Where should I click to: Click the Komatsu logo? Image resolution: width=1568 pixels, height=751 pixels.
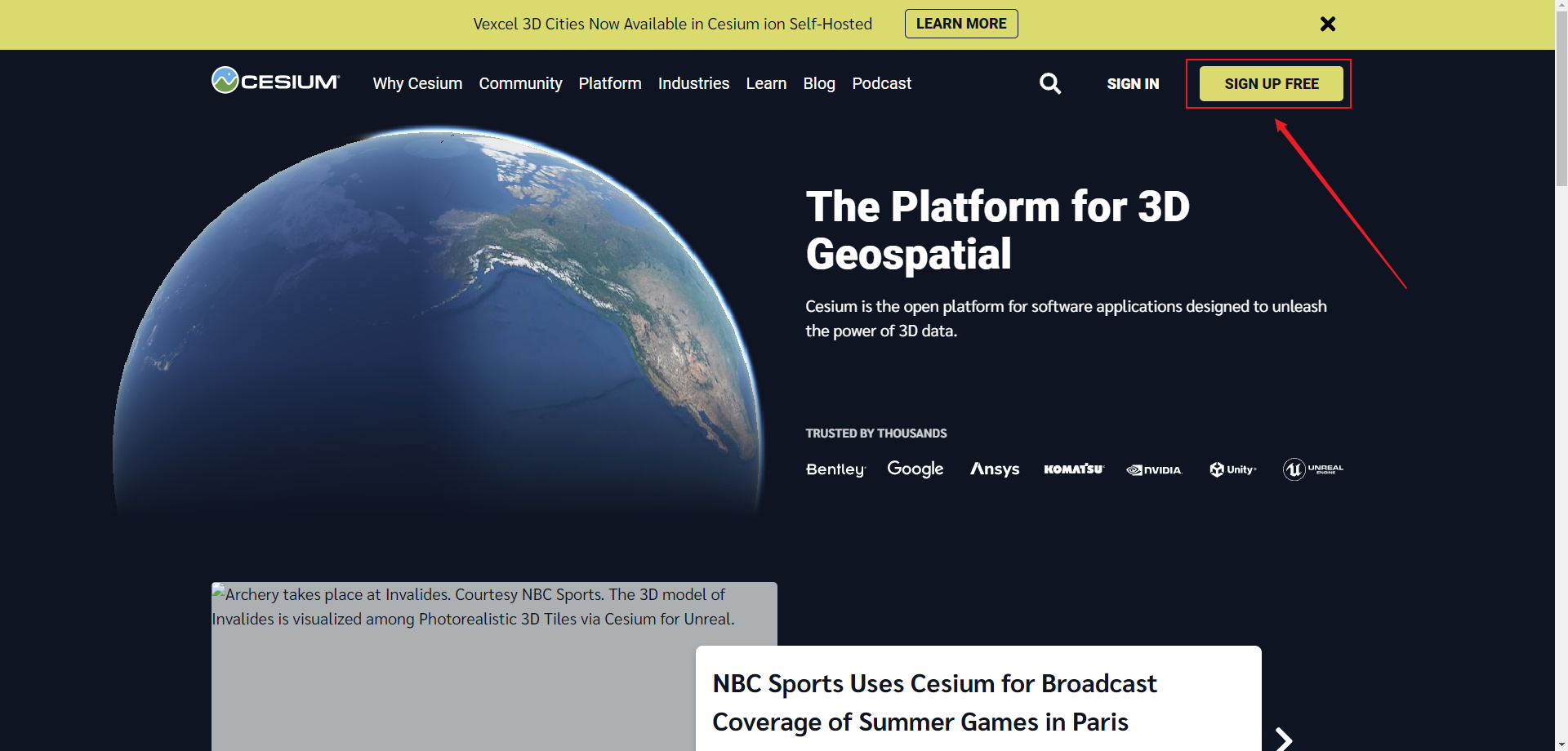tap(1073, 469)
